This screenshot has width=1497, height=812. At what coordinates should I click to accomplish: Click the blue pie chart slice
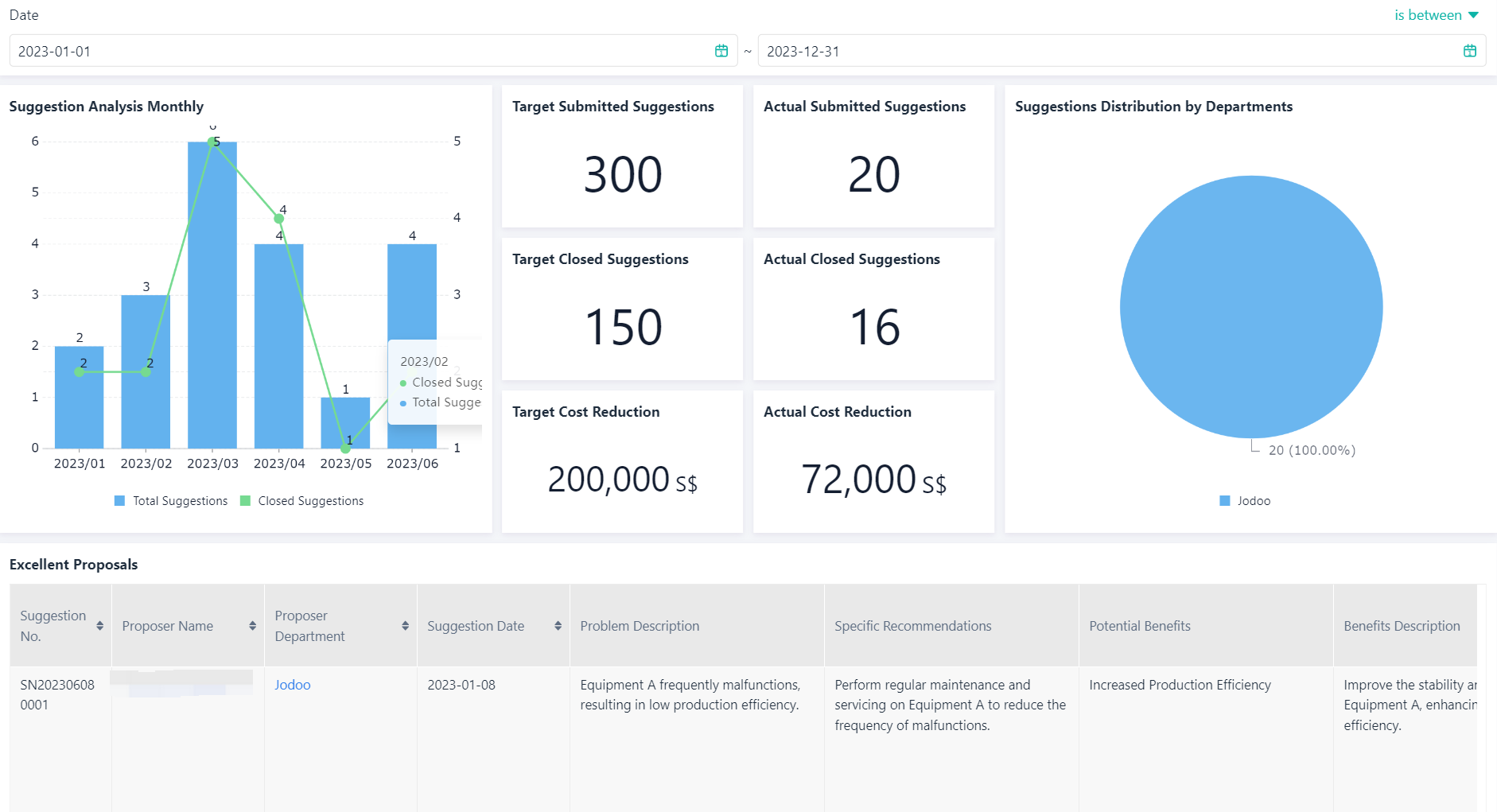click(1250, 306)
